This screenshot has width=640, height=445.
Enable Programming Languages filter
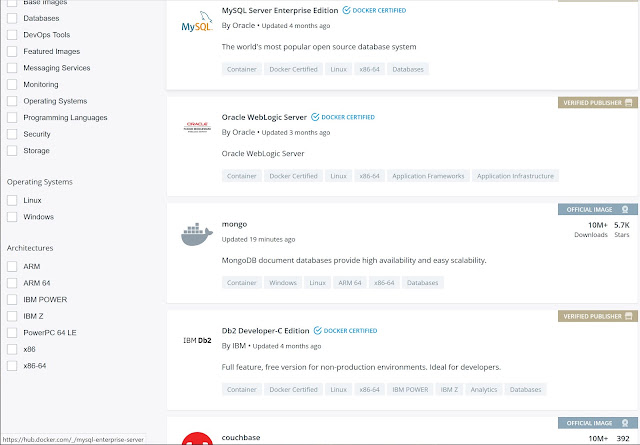[x=12, y=118]
